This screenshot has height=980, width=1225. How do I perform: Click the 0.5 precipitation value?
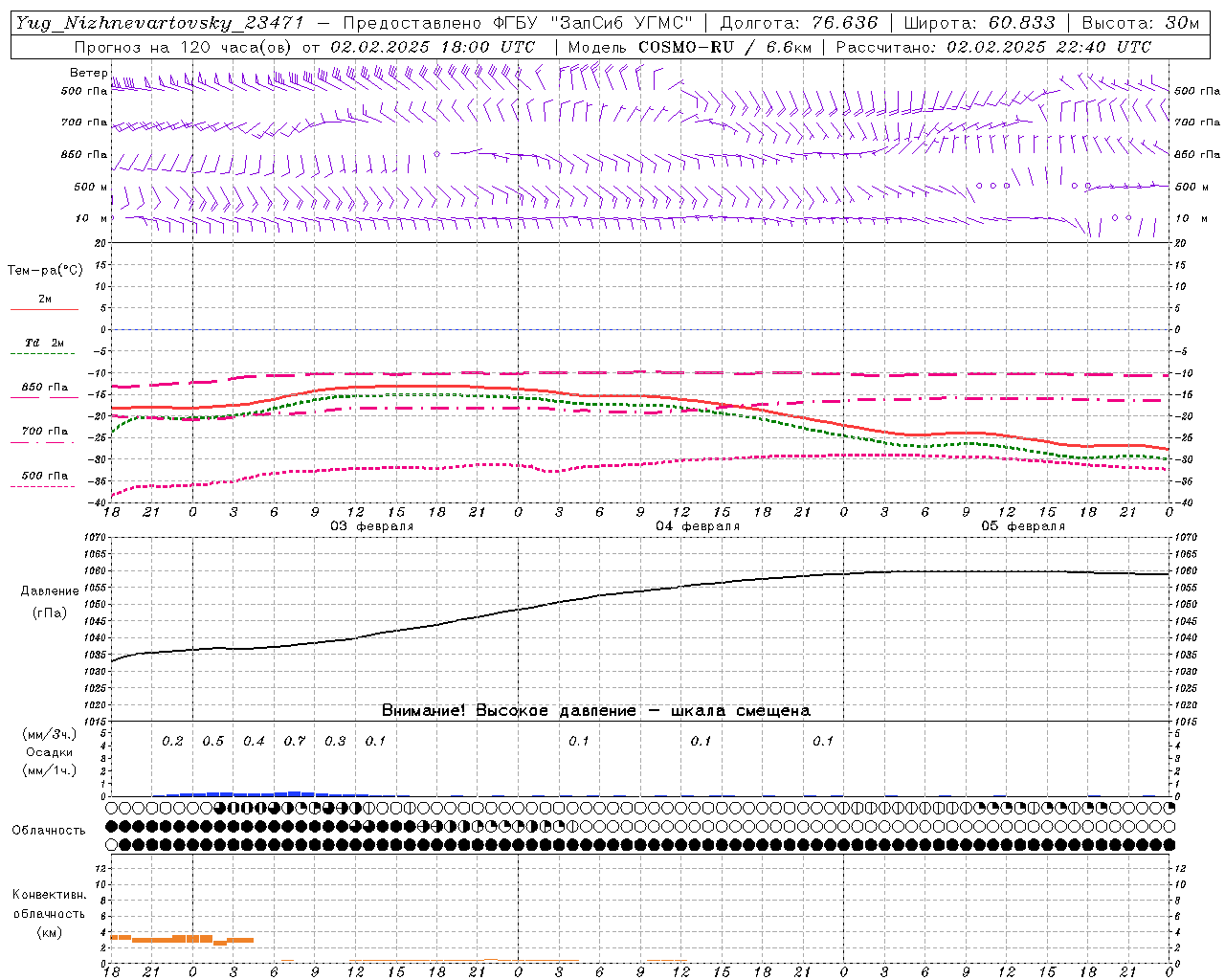tap(213, 741)
